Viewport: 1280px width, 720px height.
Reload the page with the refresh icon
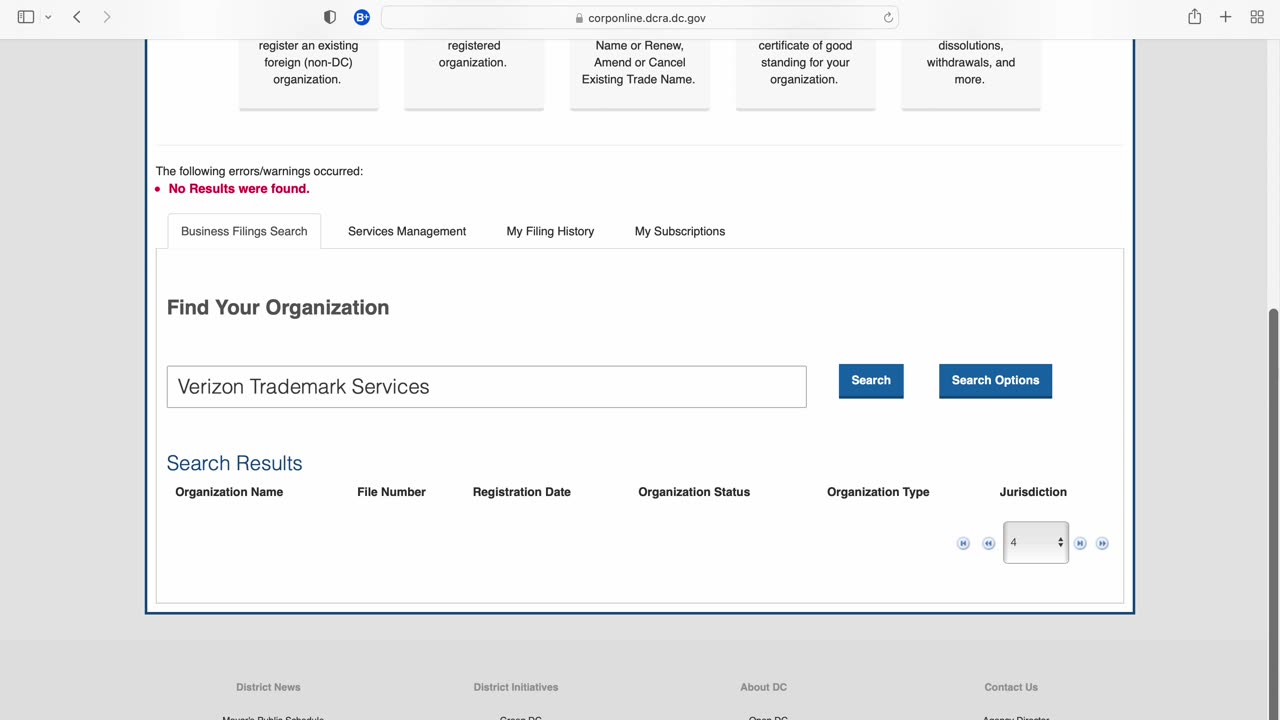coord(888,18)
